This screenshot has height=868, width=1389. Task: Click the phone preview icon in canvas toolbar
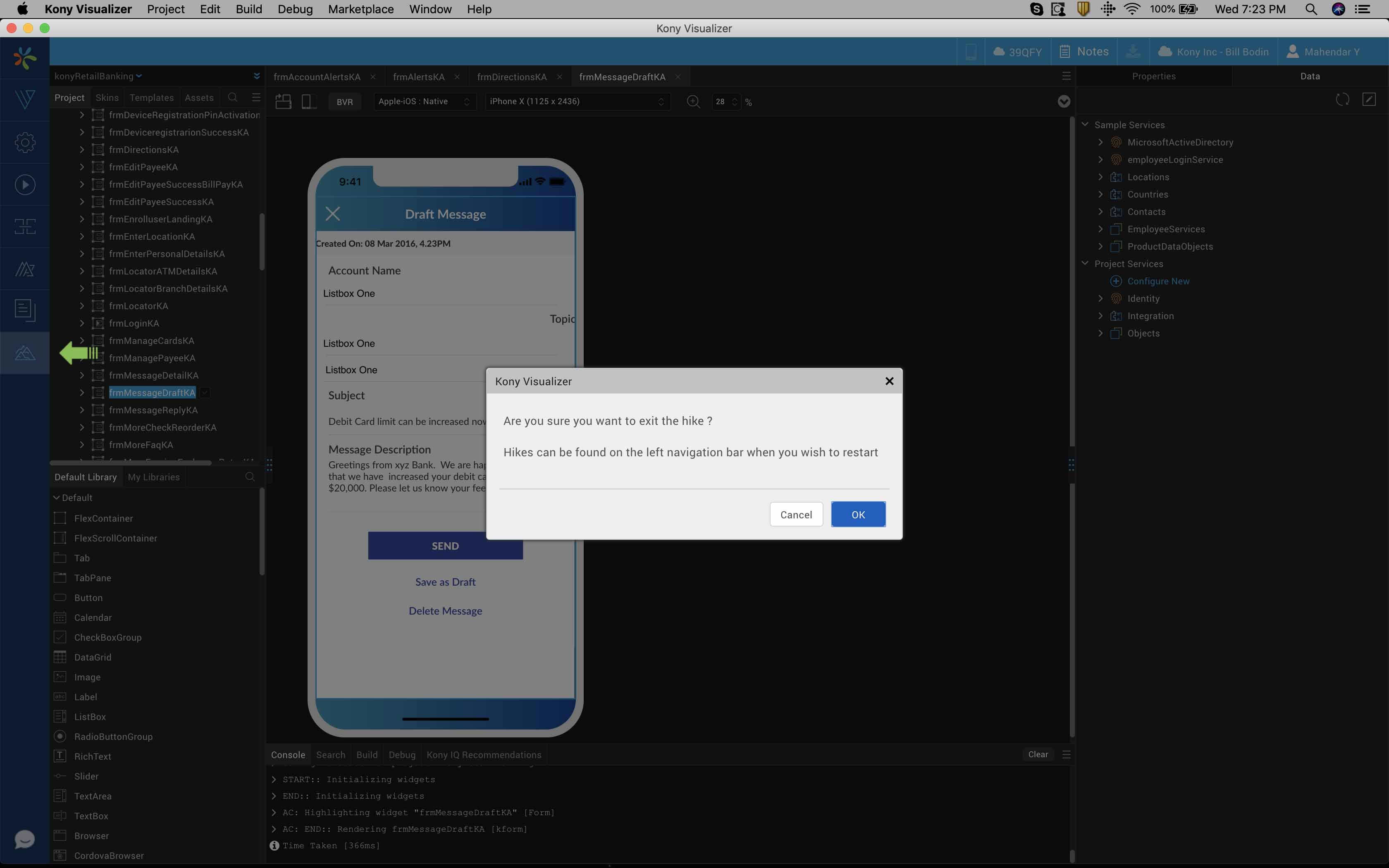pyautogui.click(x=308, y=102)
